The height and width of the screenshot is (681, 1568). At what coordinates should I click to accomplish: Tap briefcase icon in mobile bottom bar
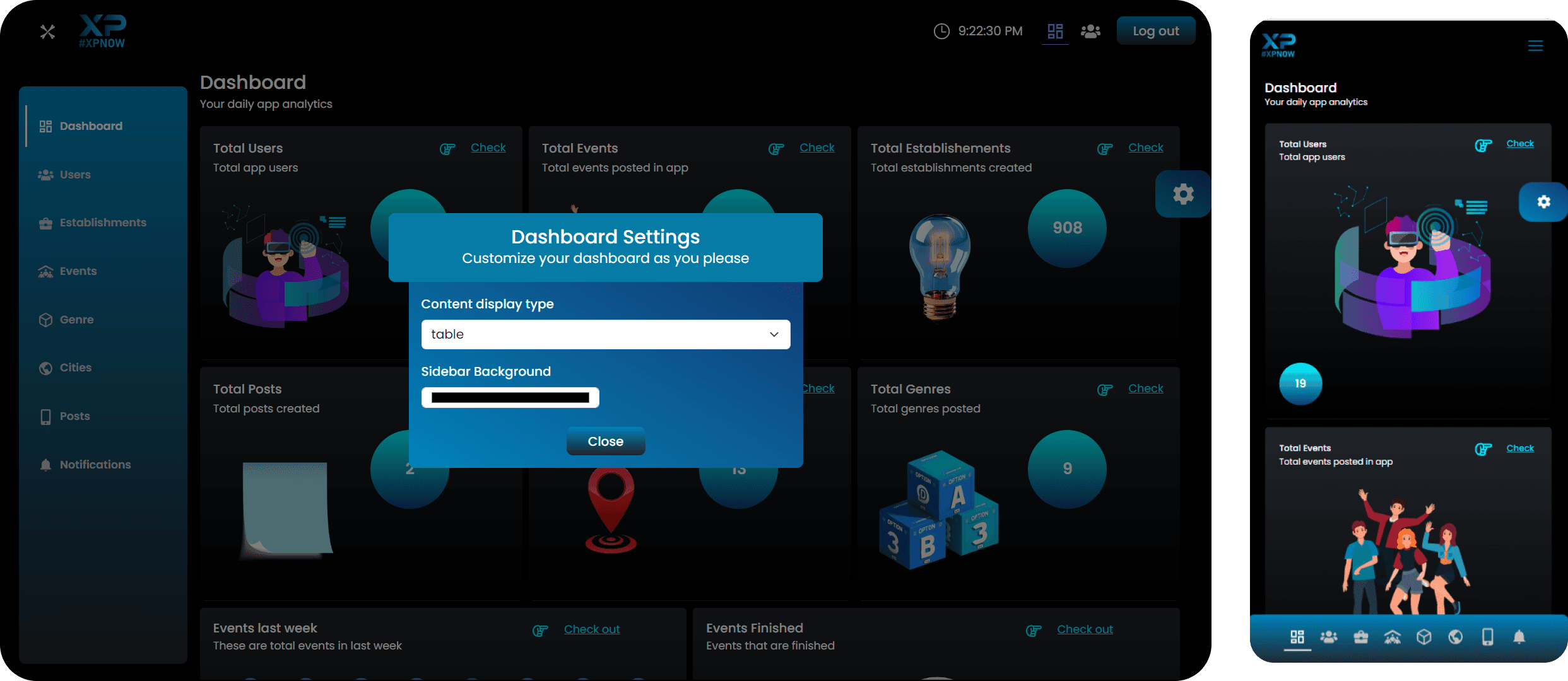coord(1360,637)
